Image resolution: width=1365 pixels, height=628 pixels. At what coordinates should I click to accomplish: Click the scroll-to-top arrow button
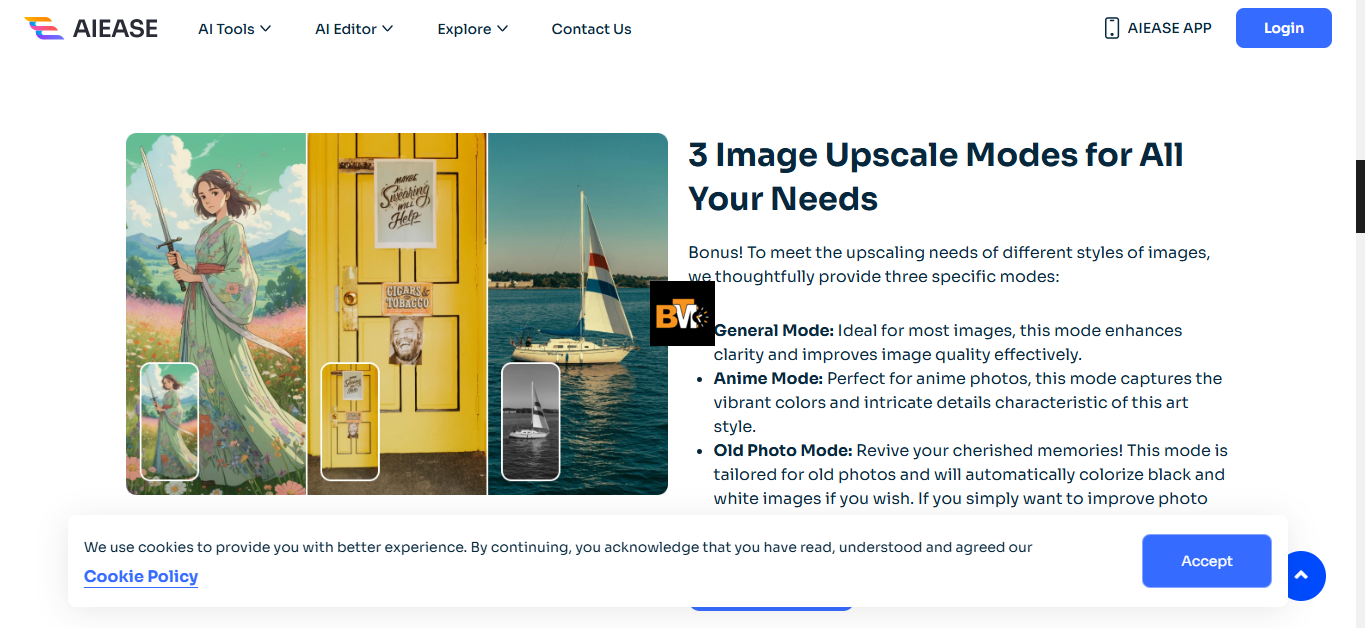(1301, 575)
